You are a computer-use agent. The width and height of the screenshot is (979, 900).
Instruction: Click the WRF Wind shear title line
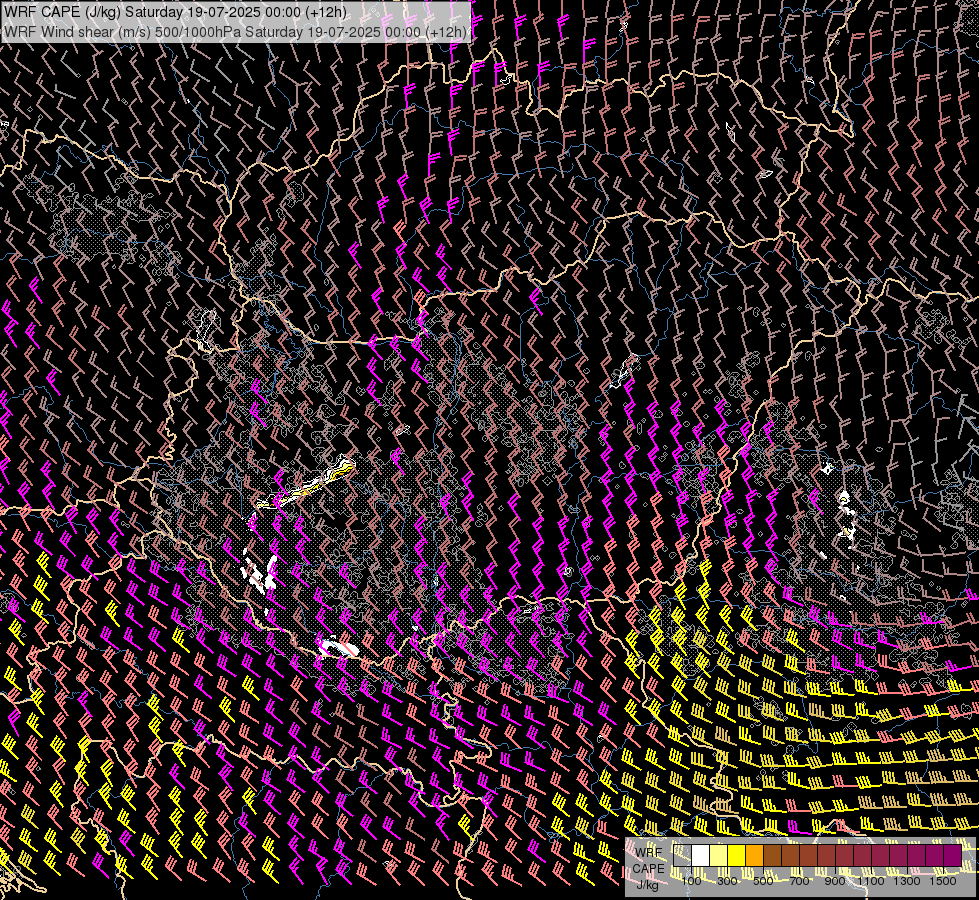click(235, 32)
